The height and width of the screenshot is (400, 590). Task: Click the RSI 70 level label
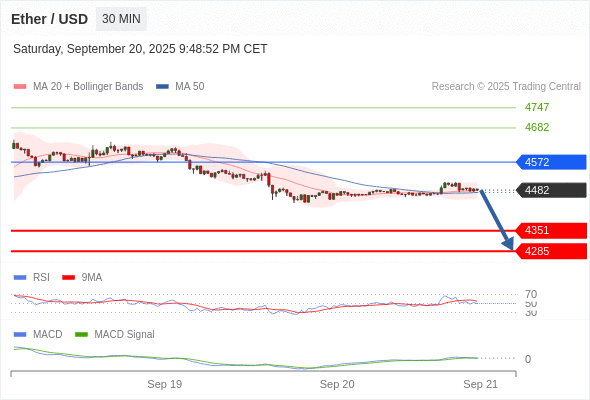pyautogui.click(x=531, y=294)
